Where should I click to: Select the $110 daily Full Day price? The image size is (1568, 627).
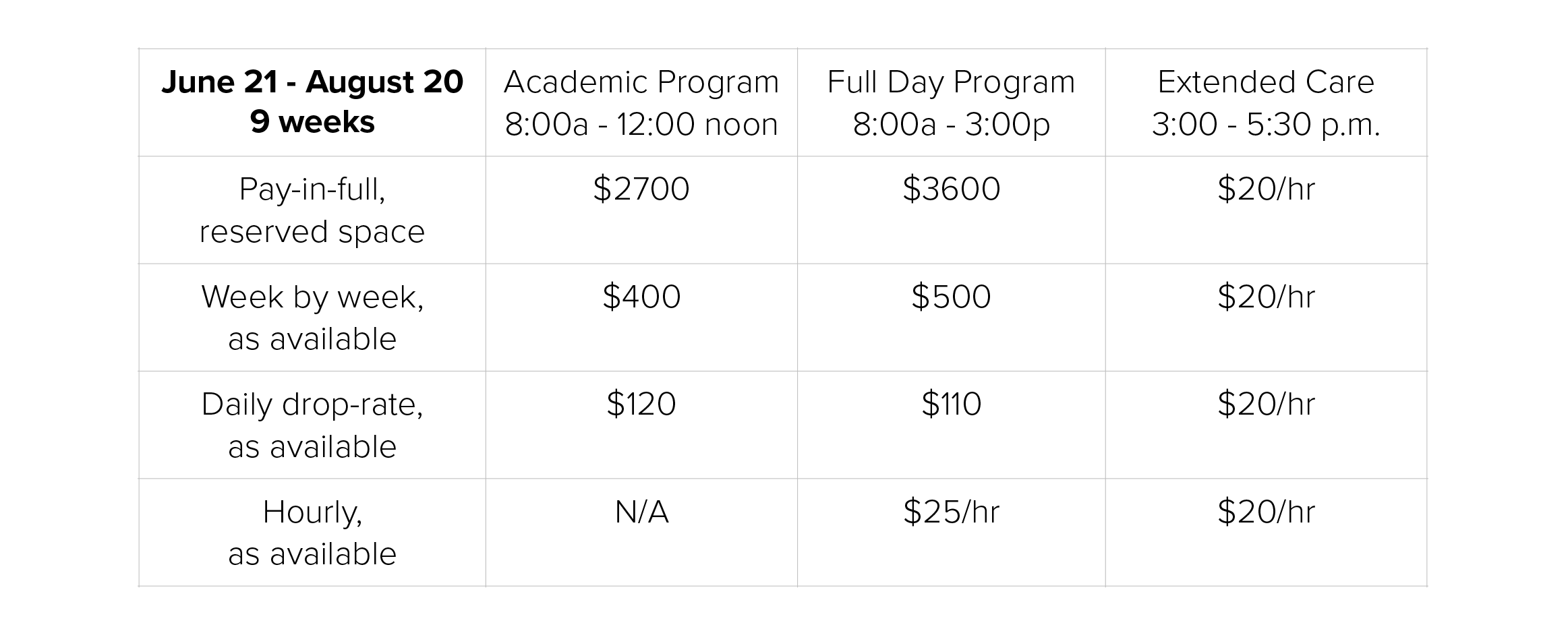pyautogui.click(x=951, y=405)
